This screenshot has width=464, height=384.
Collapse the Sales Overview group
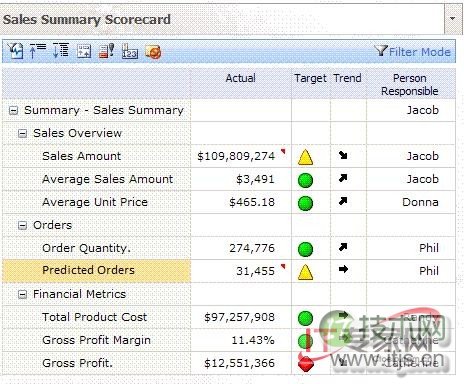click(x=22, y=134)
